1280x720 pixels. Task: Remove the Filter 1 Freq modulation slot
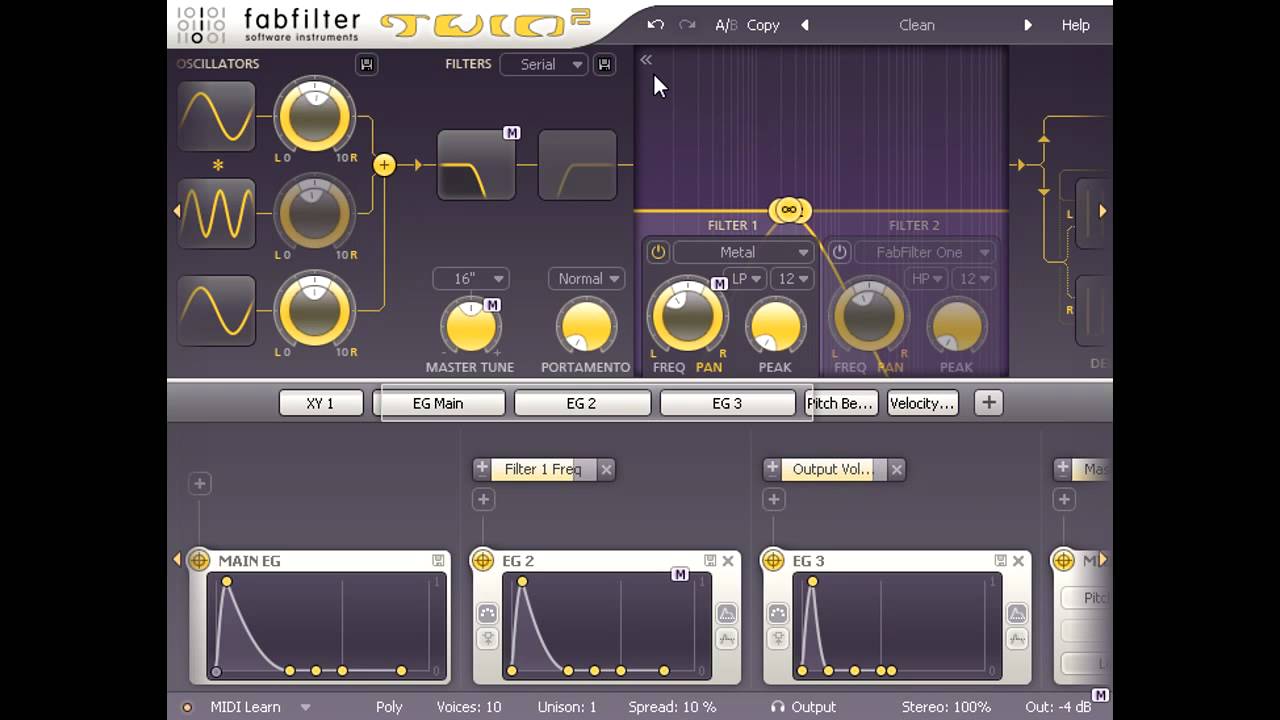click(606, 469)
